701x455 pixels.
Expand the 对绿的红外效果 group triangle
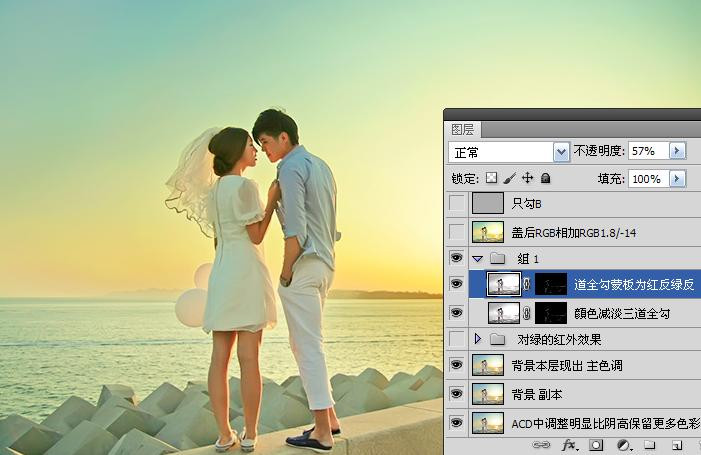tap(477, 339)
